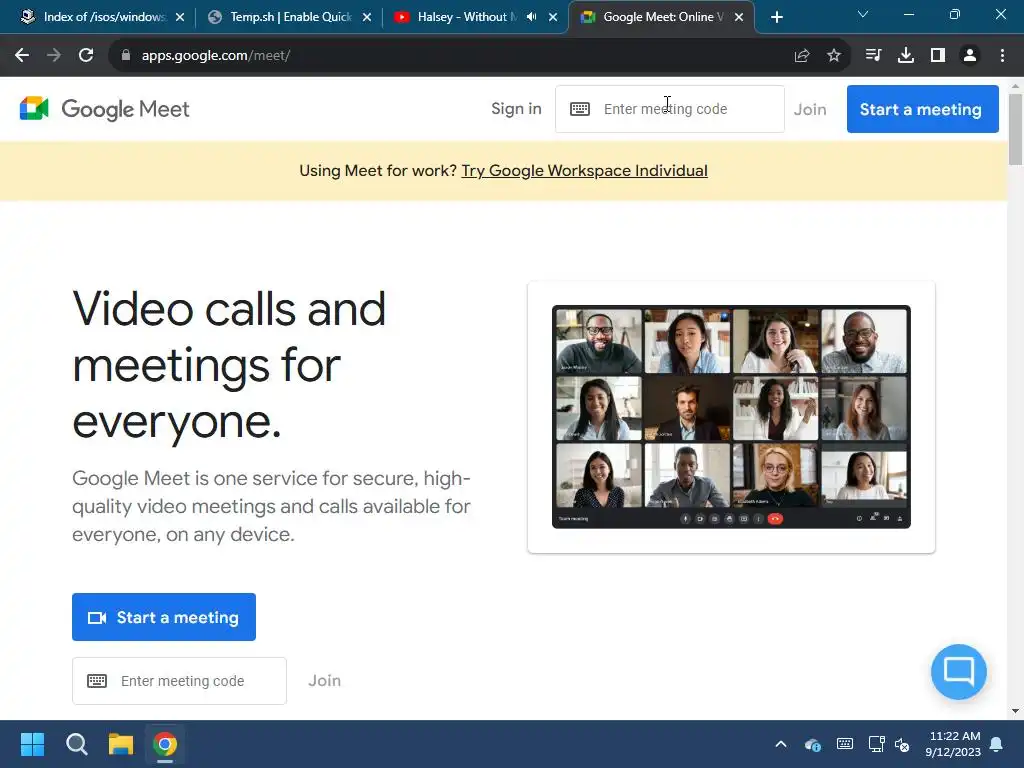Open the Chrome profile avatar

coord(970,56)
